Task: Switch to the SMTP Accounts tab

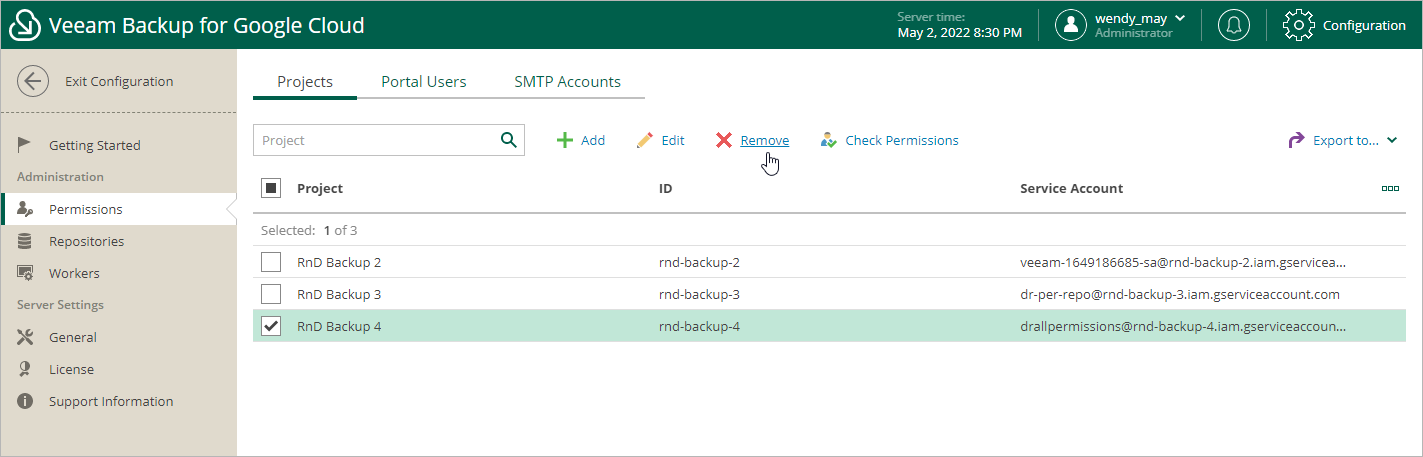Action: (568, 82)
